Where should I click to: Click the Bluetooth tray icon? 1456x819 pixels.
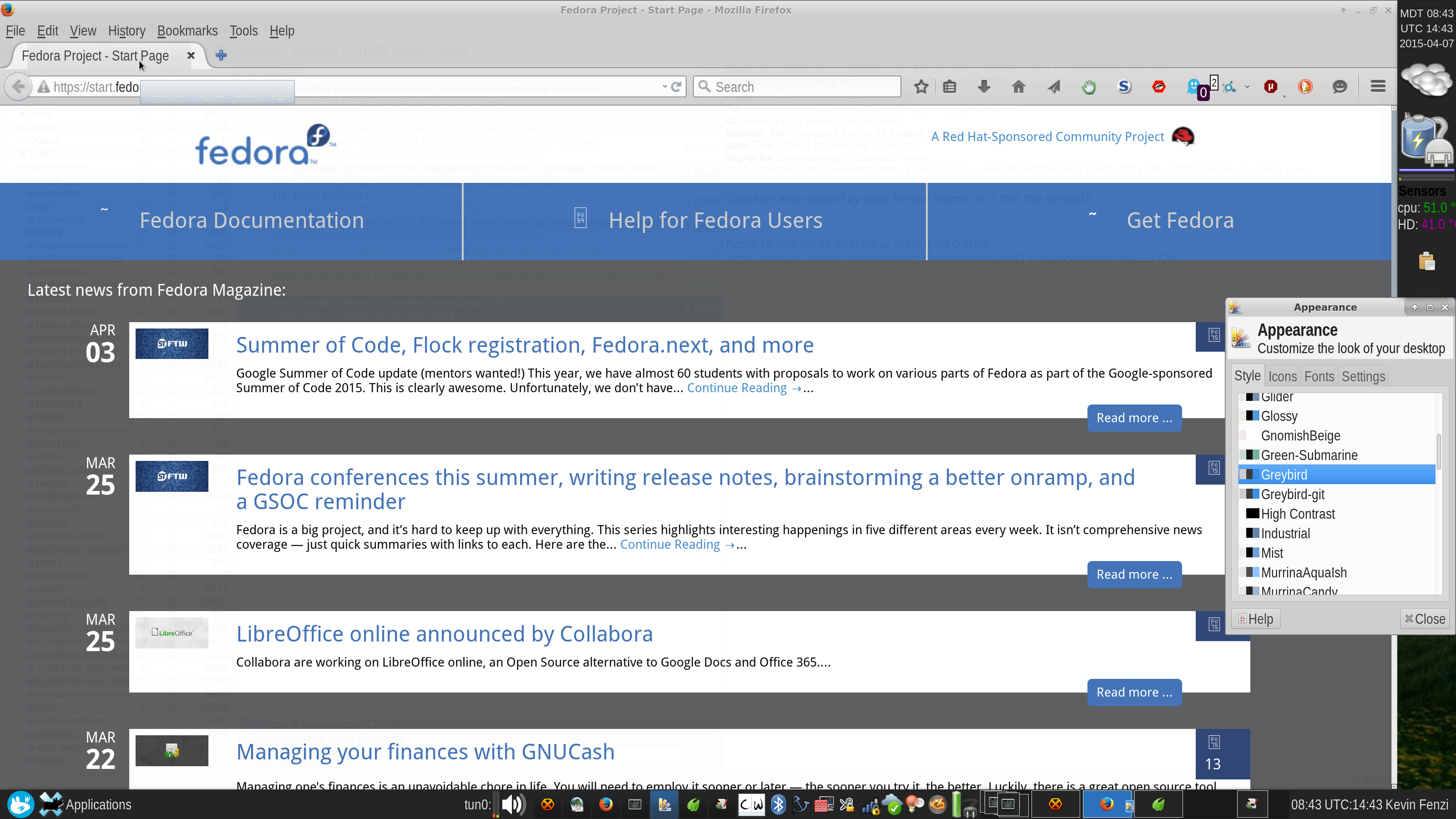pyautogui.click(x=779, y=804)
